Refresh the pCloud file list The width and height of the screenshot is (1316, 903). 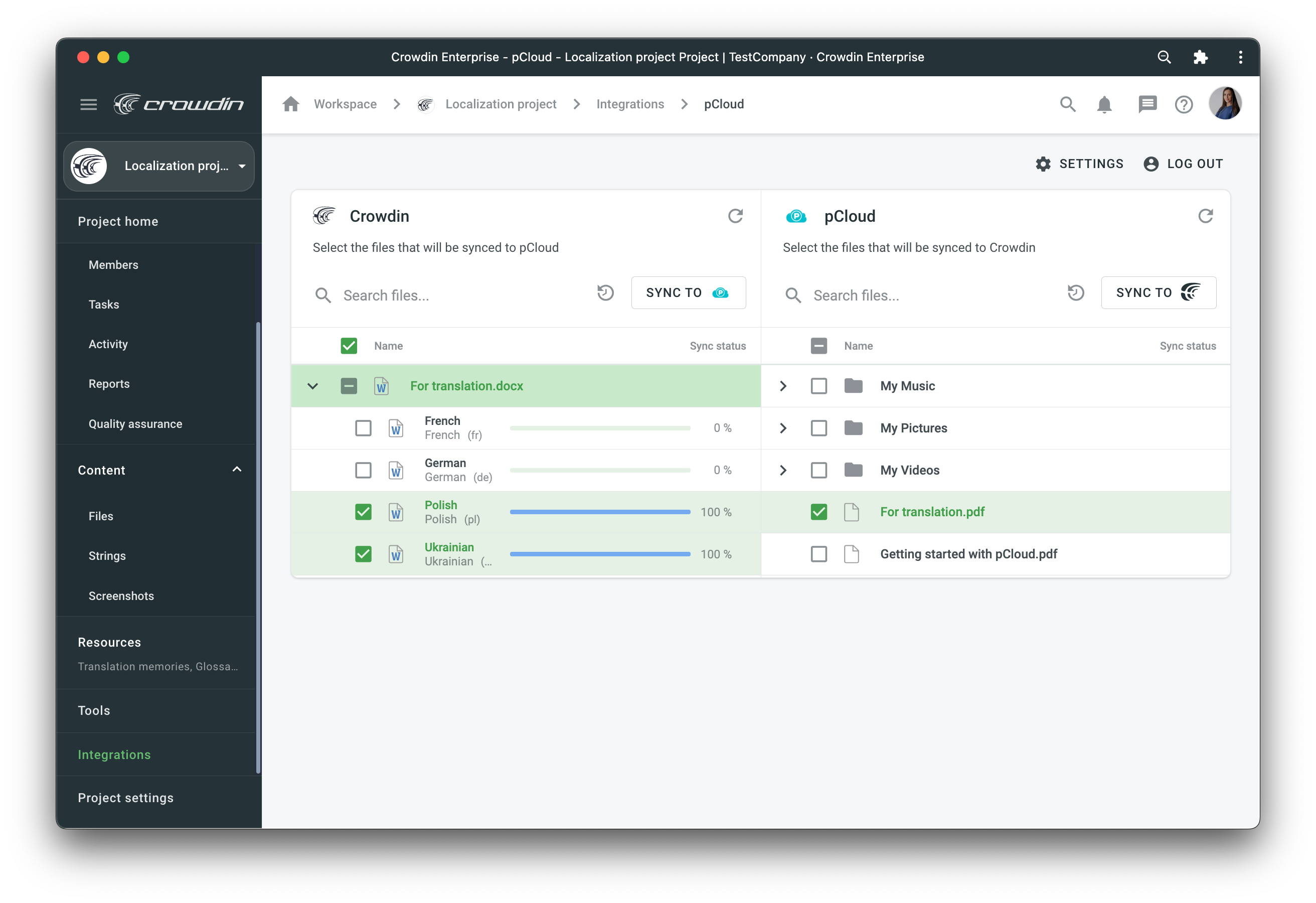coord(1206,216)
